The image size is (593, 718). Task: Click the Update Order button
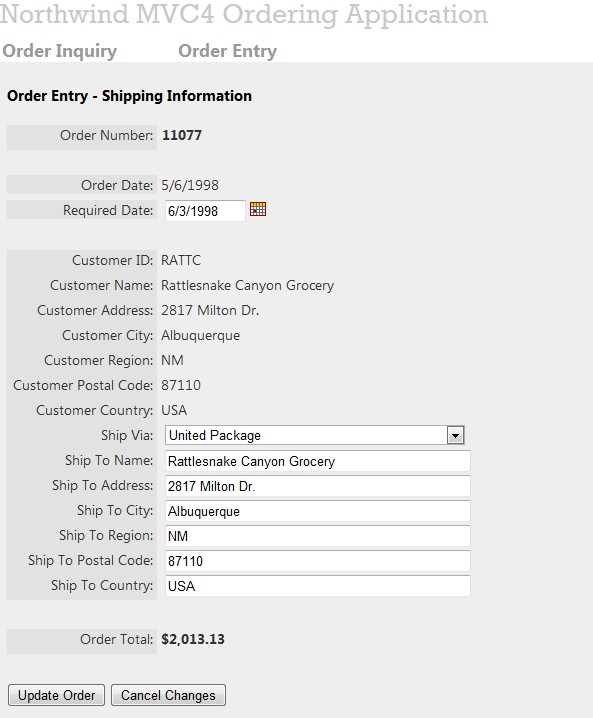[56, 695]
